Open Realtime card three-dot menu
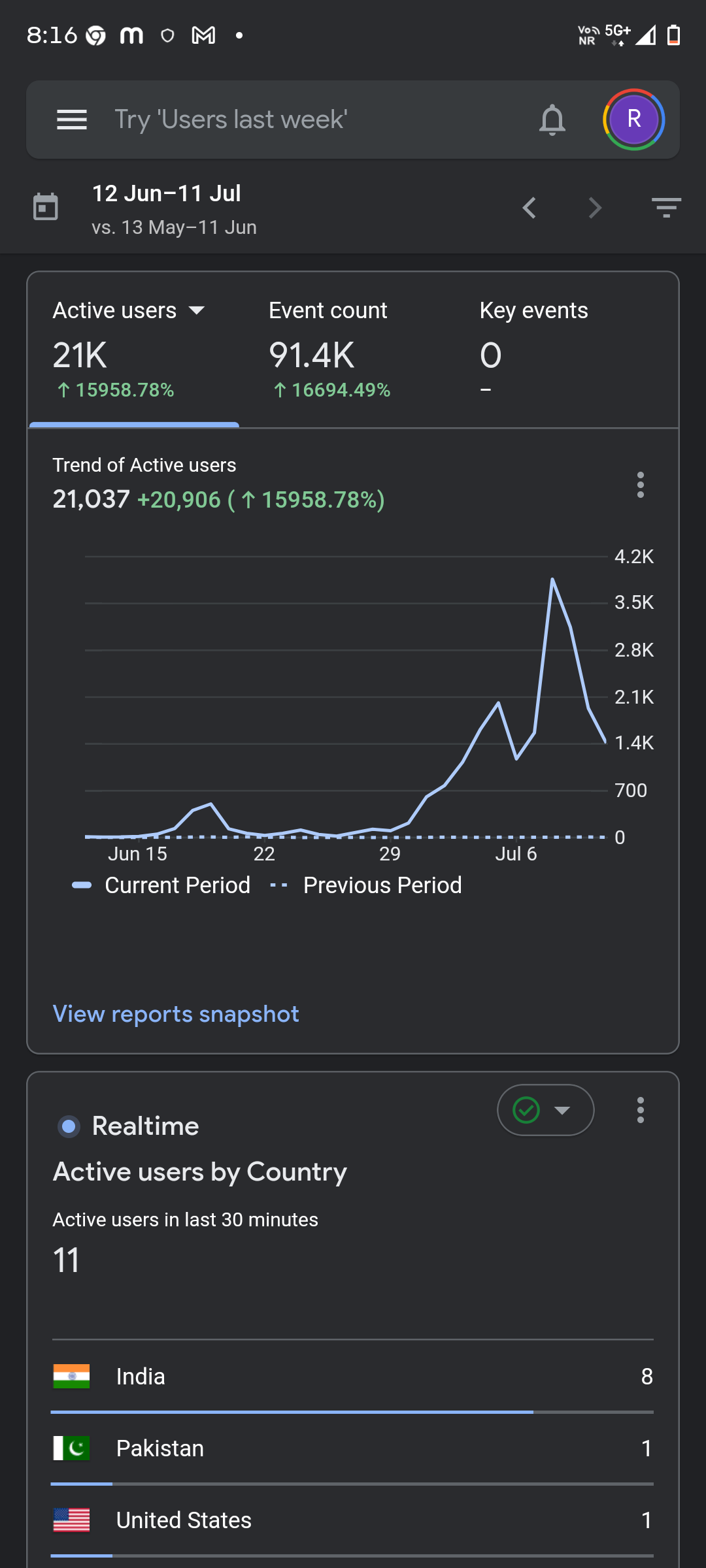The width and height of the screenshot is (706, 1568). point(641,1110)
